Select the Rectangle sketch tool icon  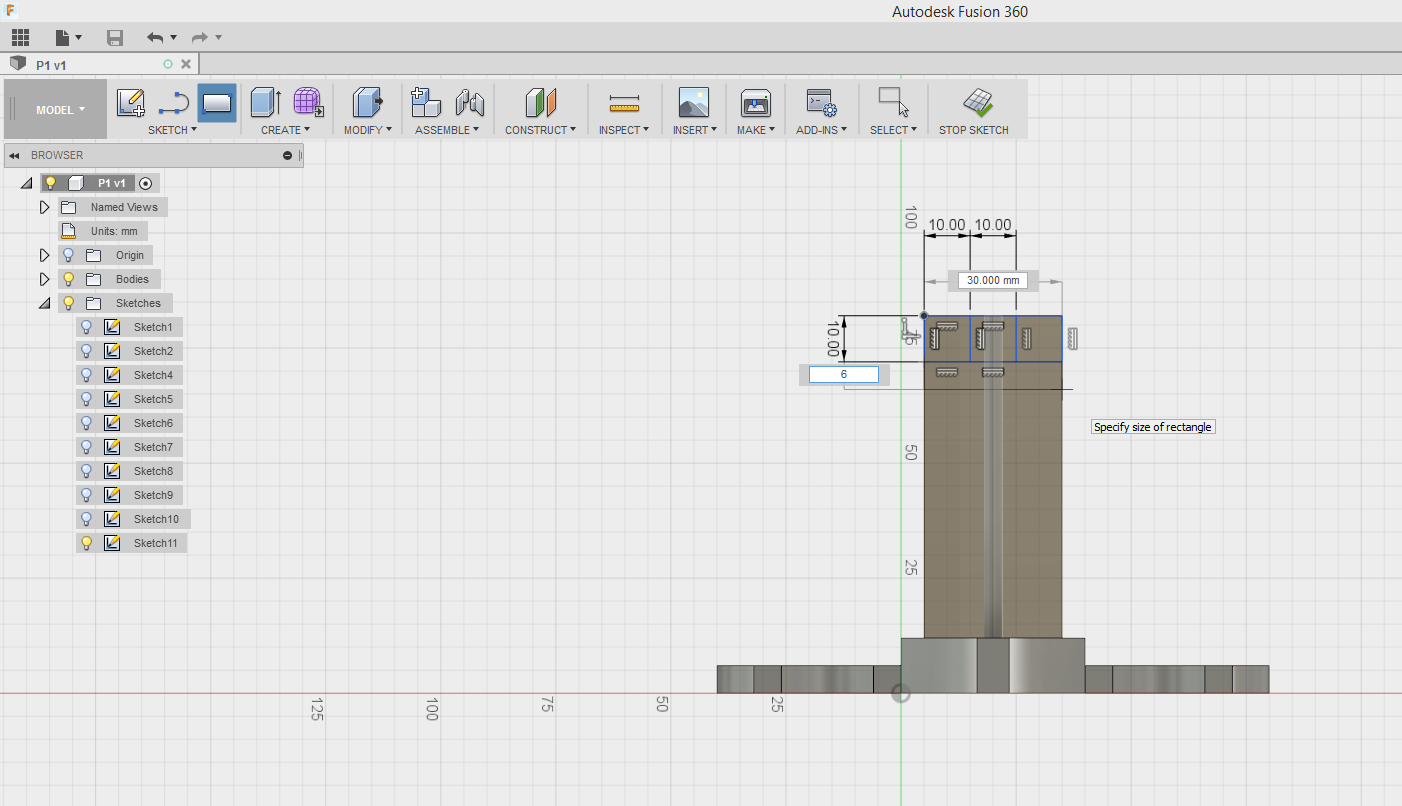pos(217,102)
